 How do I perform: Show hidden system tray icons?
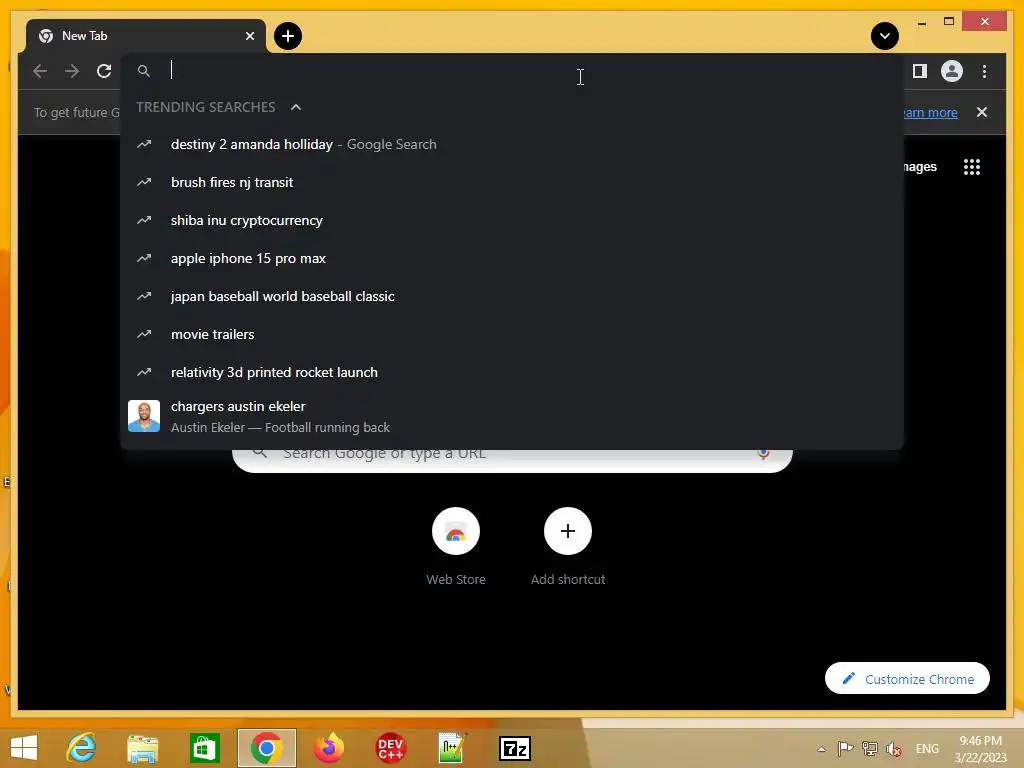[x=822, y=748]
